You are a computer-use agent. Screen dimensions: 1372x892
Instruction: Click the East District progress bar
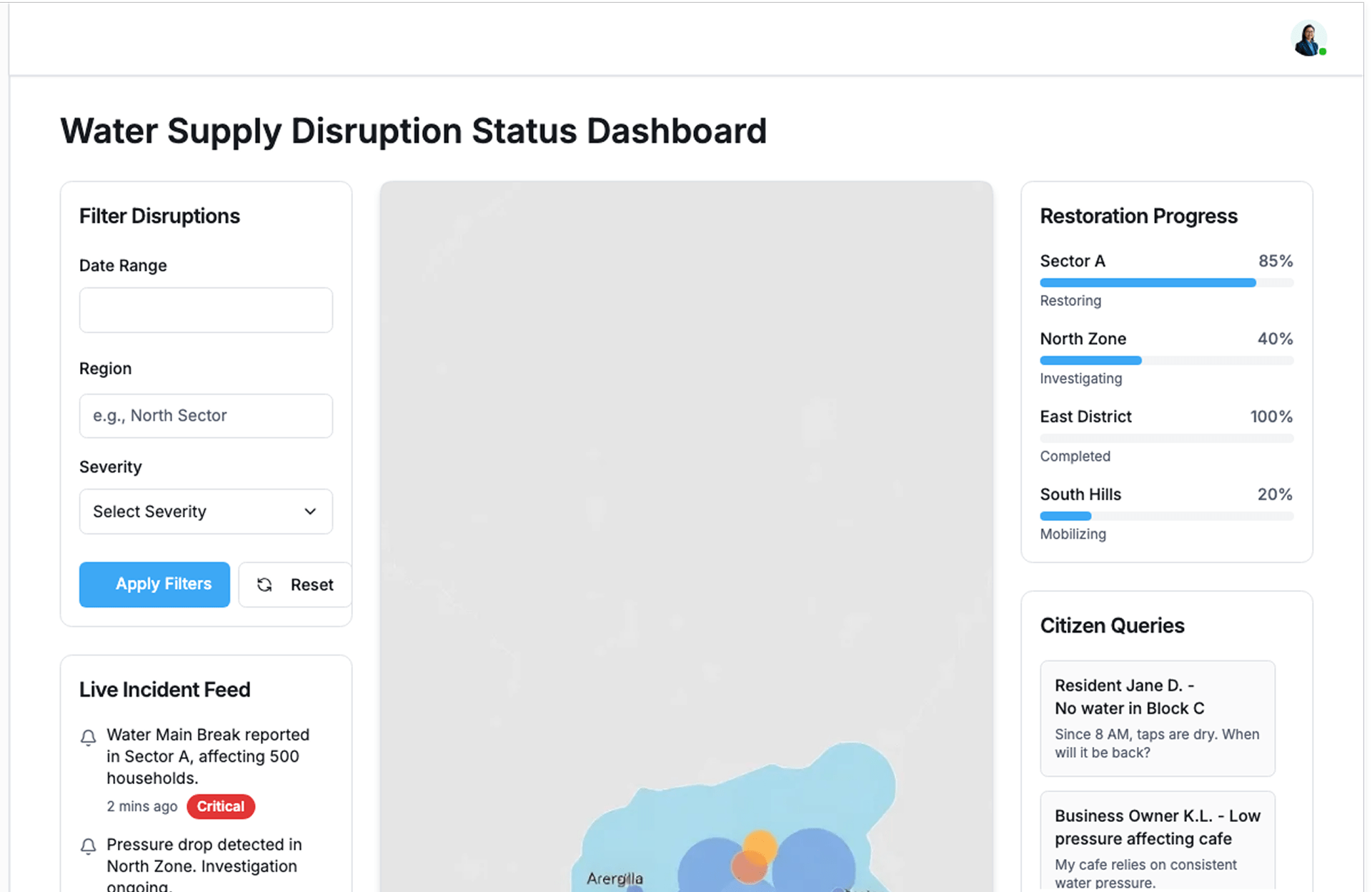1166,438
